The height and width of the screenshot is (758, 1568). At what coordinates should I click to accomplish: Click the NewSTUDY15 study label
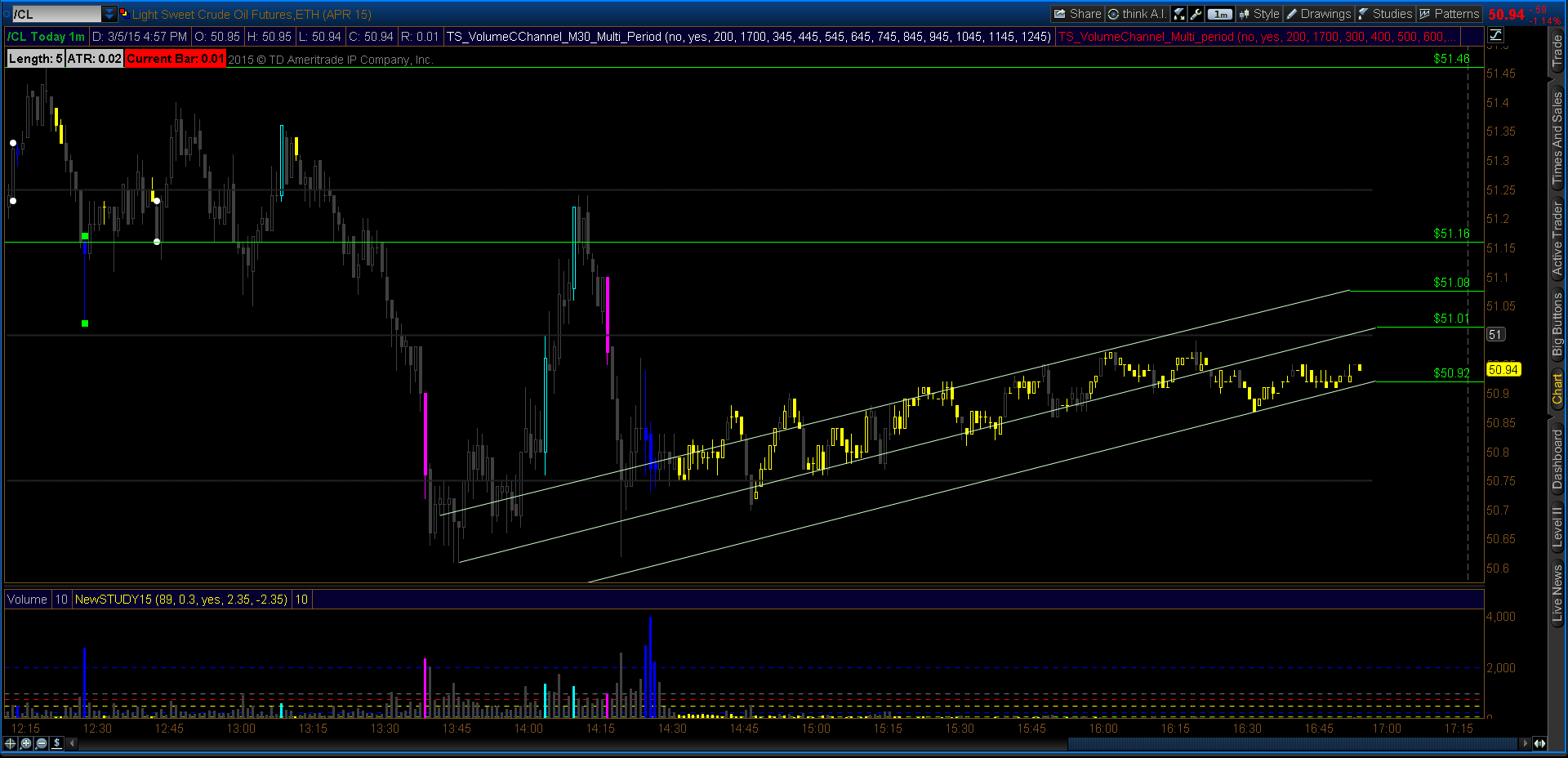(181, 600)
